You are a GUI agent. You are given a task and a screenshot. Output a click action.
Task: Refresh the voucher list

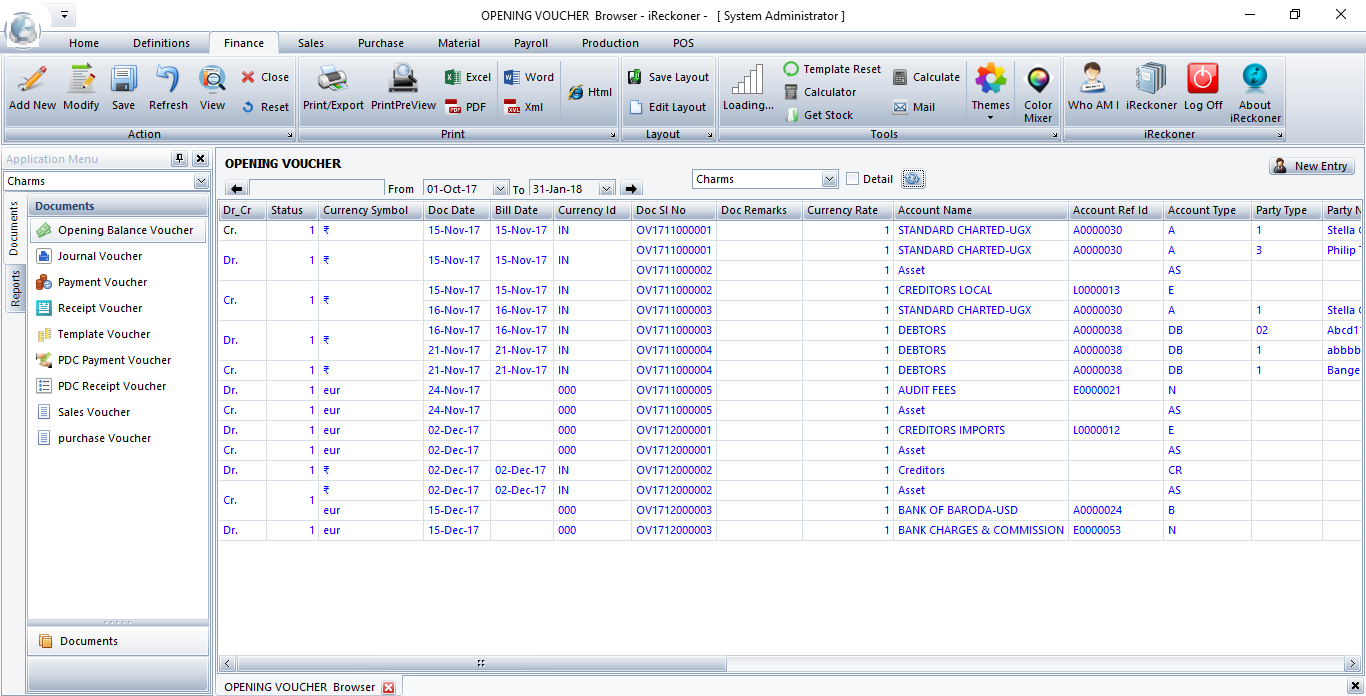(x=168, y=80)
